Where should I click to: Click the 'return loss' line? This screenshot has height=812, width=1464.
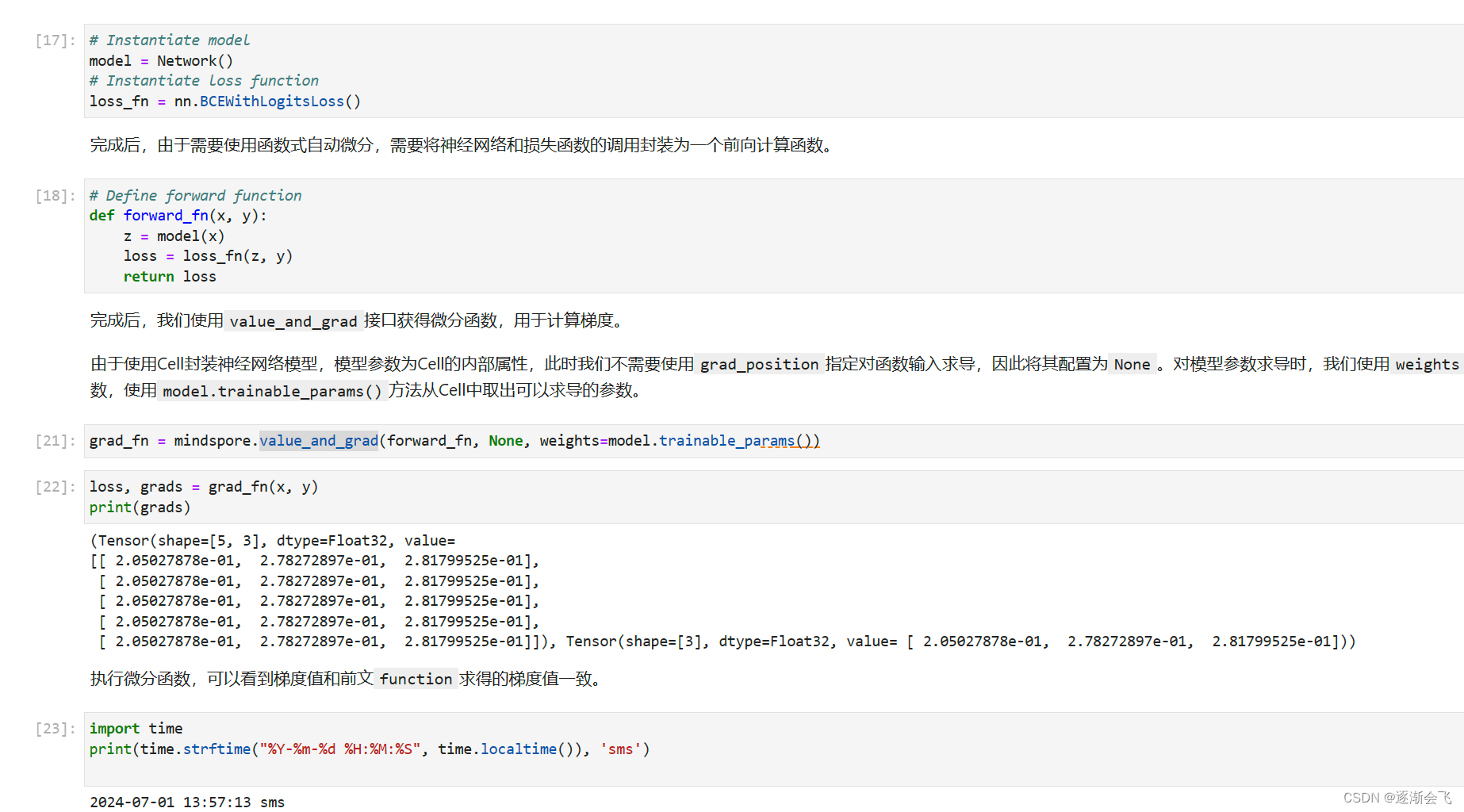pos(170,277)
